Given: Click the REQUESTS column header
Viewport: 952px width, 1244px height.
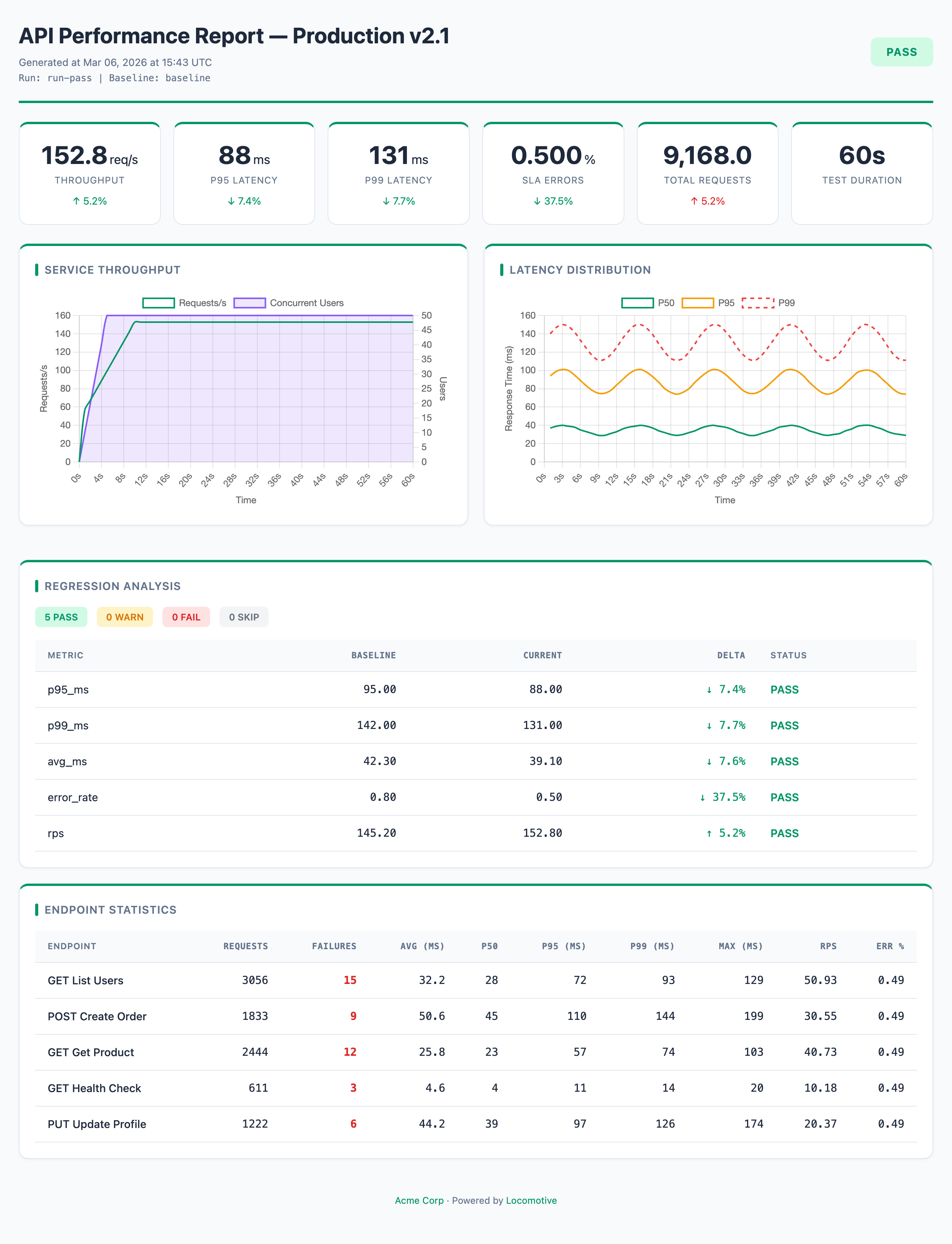Looking at the screenshot, I should coord(245,946).
